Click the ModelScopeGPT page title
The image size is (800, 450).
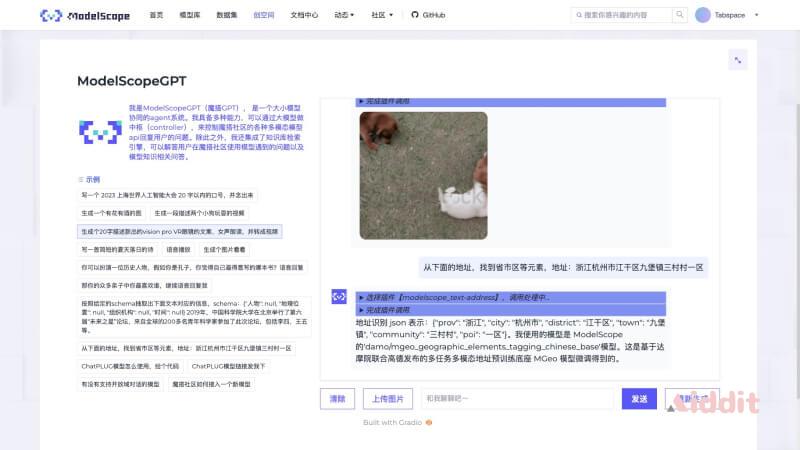pyautogui.click(x=132, y=81)
